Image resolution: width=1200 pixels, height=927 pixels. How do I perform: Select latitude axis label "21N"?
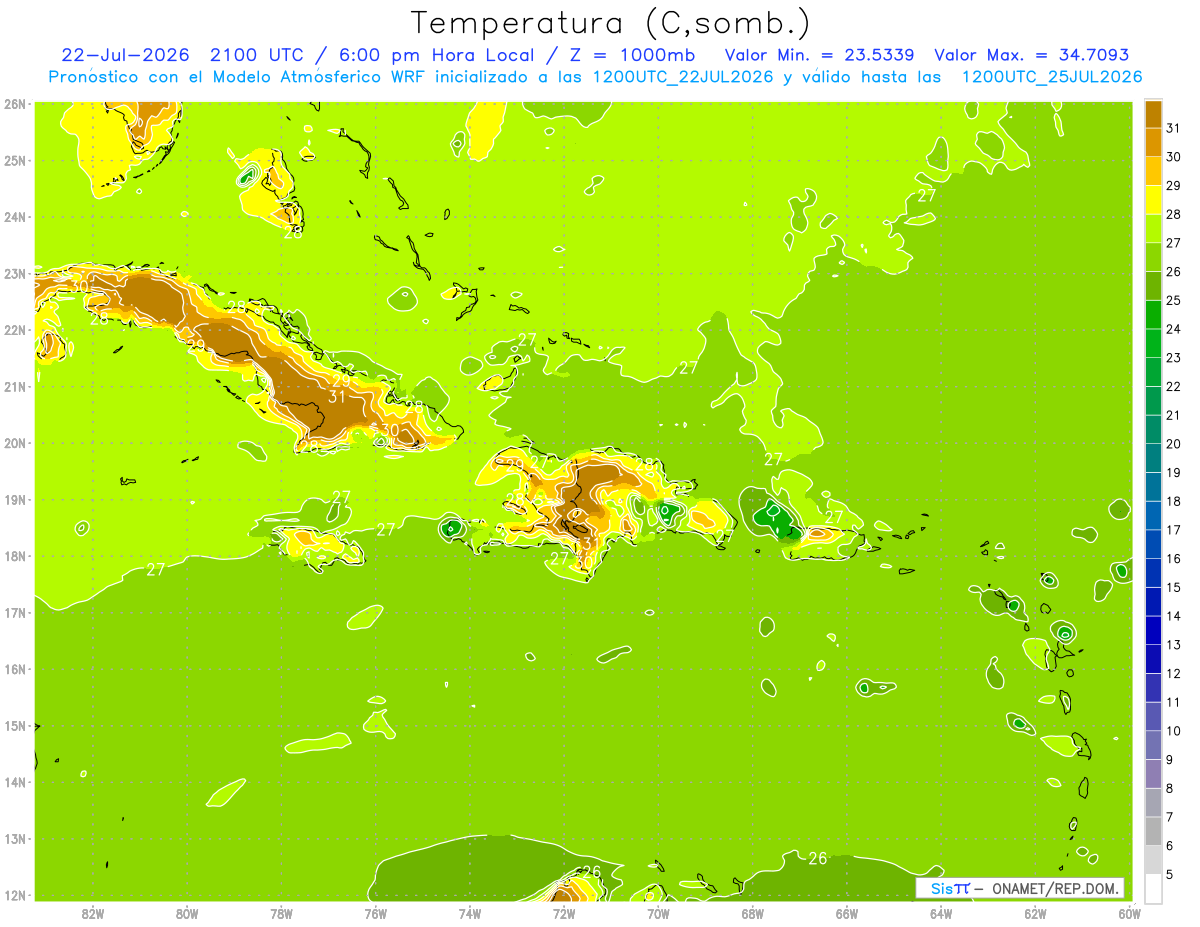coord(14,386)
